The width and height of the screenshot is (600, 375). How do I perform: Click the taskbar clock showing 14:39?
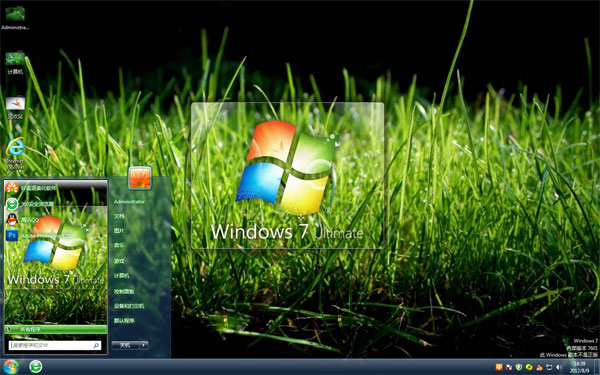click(580, 367)
